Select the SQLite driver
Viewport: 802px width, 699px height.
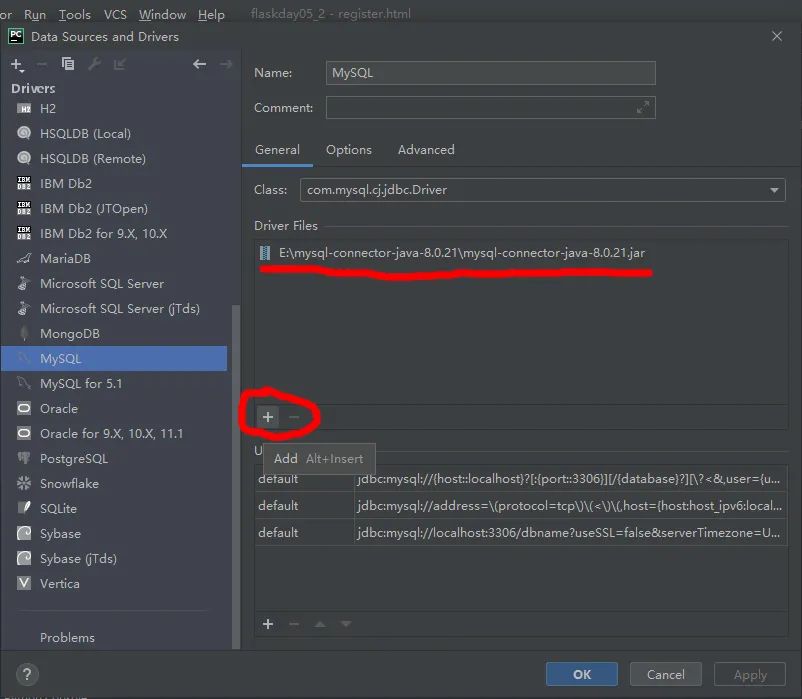tap(114, 509)
